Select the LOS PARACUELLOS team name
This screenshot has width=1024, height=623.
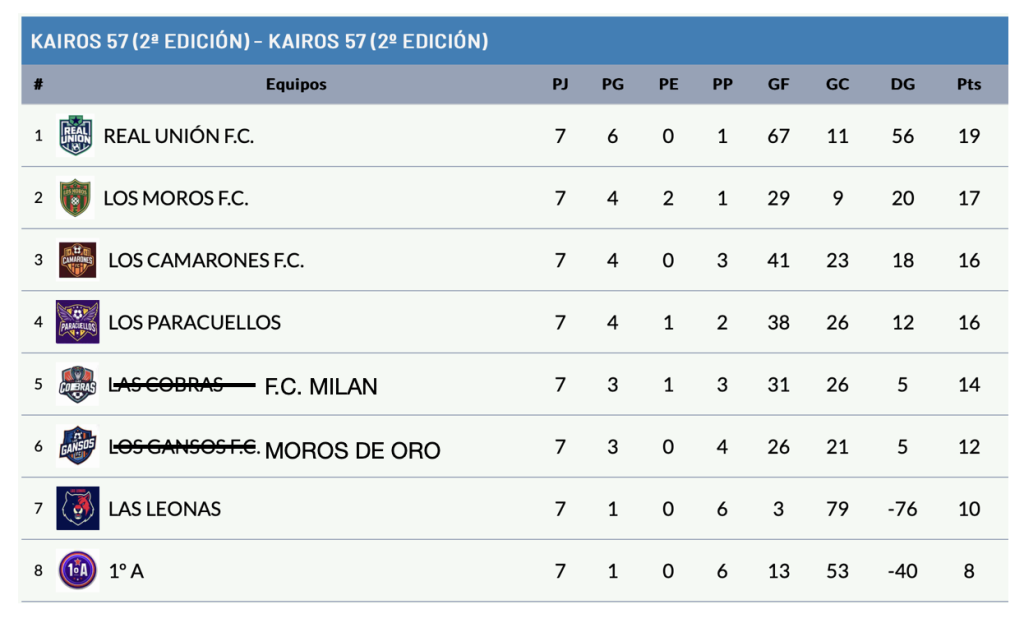tap(194, 323)
